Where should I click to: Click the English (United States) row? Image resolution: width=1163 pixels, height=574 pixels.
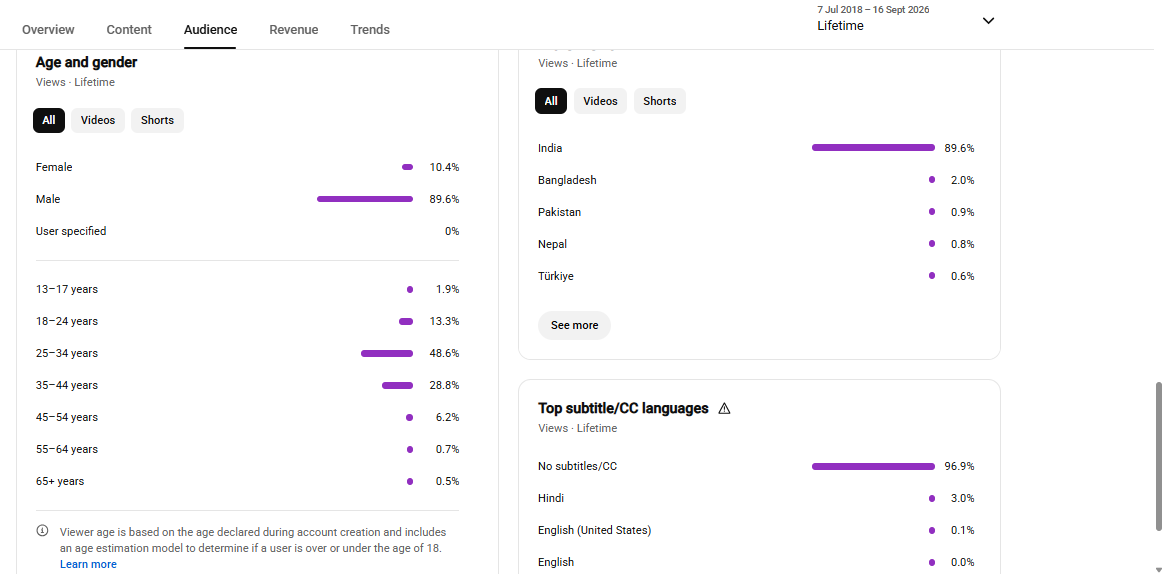pos(757,530)
